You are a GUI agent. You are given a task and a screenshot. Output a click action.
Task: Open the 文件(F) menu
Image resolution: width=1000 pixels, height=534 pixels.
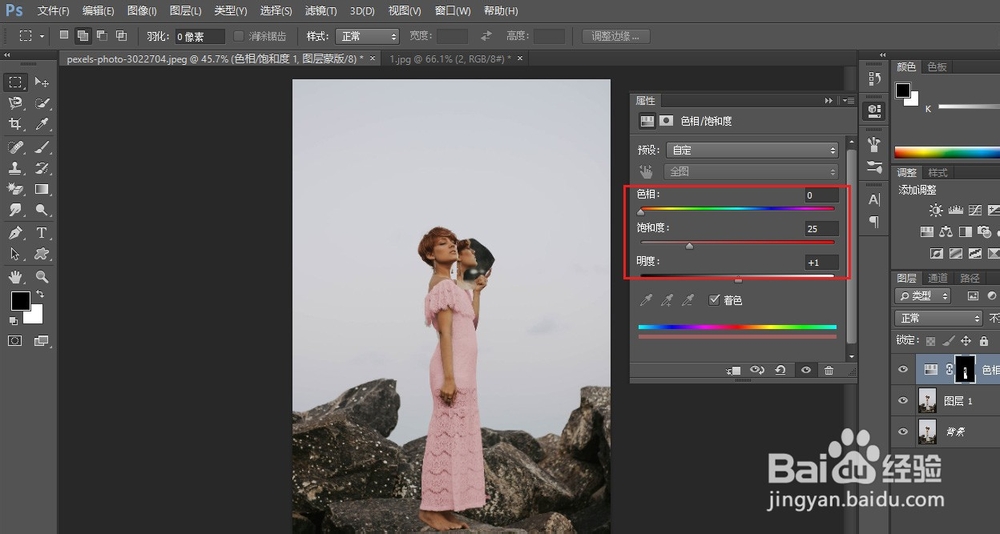54,11
